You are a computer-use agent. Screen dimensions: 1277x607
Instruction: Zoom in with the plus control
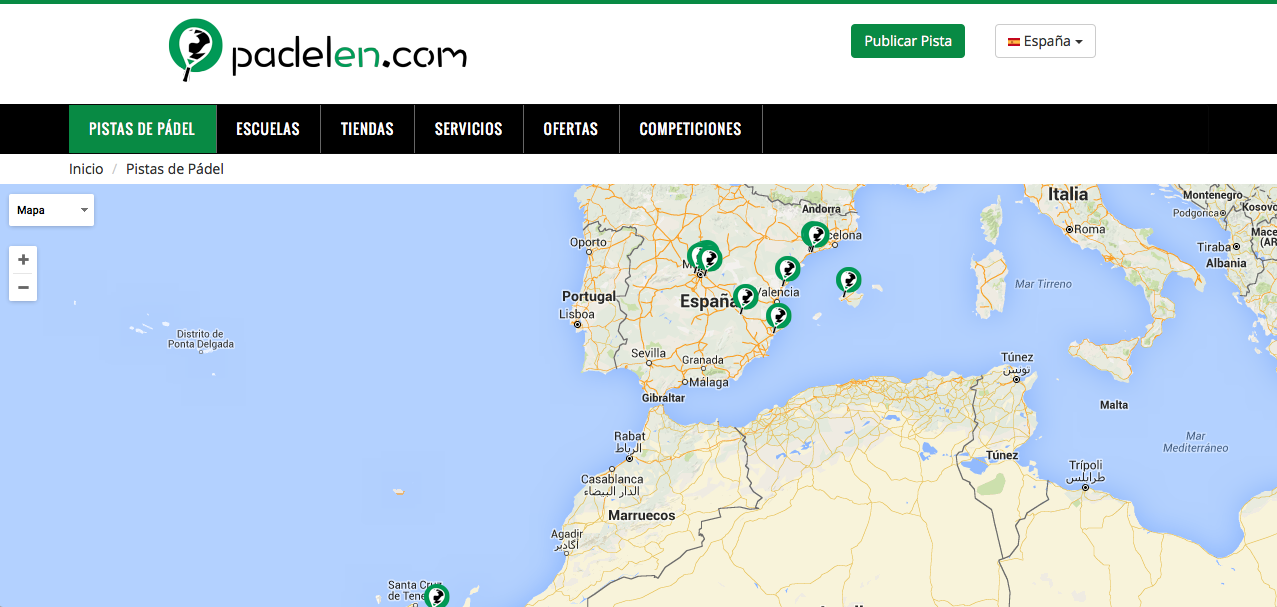(22, 259)
